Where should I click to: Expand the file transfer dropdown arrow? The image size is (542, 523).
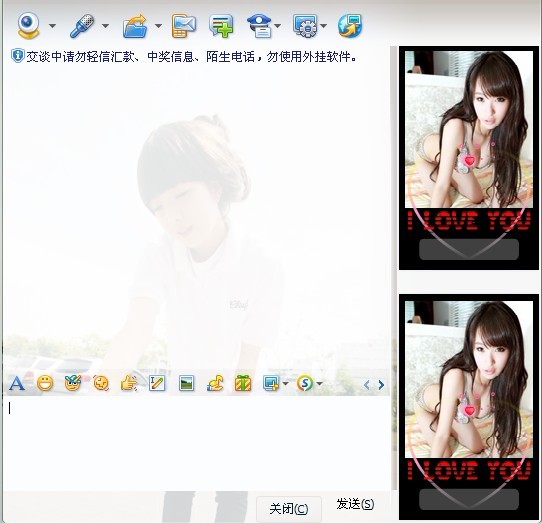click(x=158, y=26)
